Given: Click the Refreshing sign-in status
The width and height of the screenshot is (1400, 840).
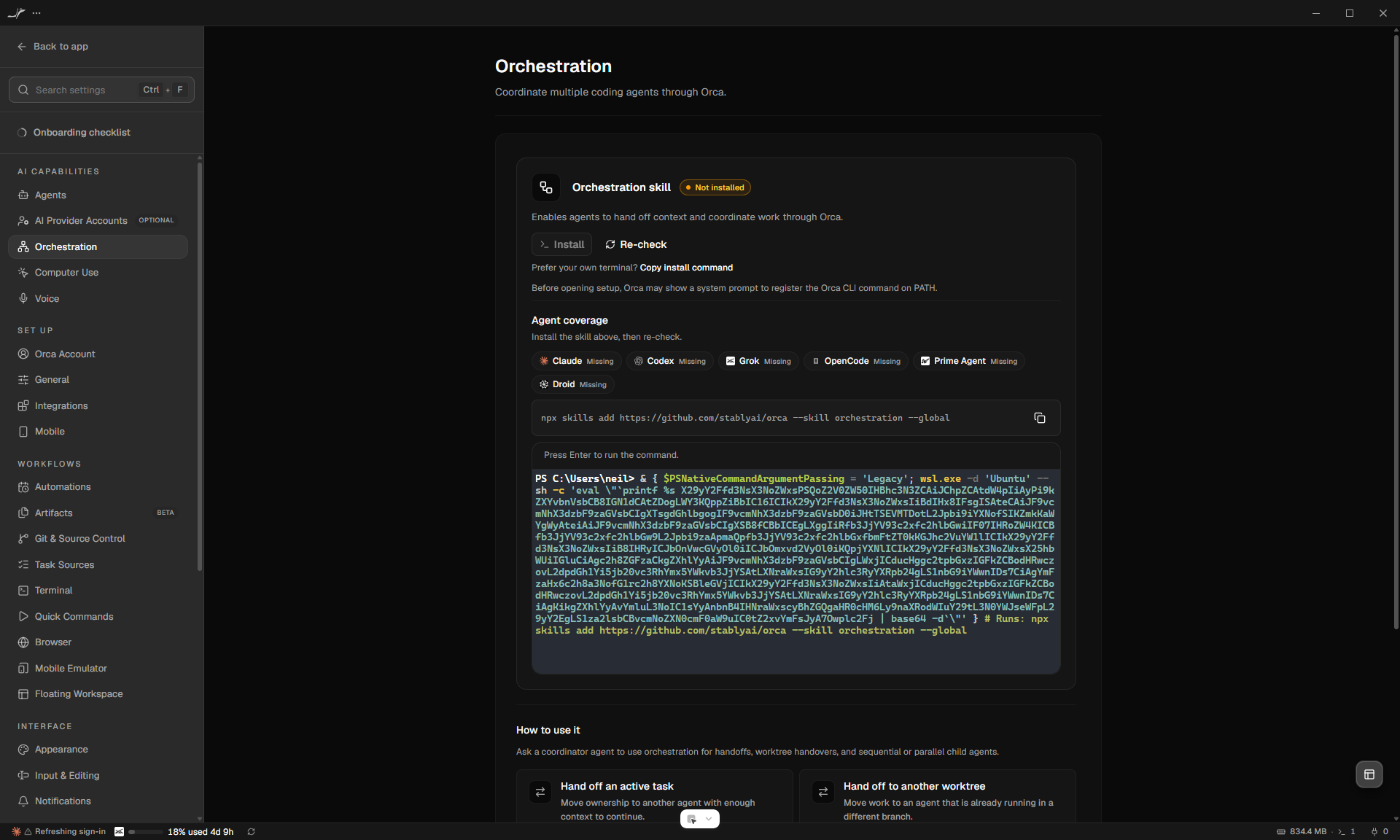Looking at the screenshot, I should [59, 832].
